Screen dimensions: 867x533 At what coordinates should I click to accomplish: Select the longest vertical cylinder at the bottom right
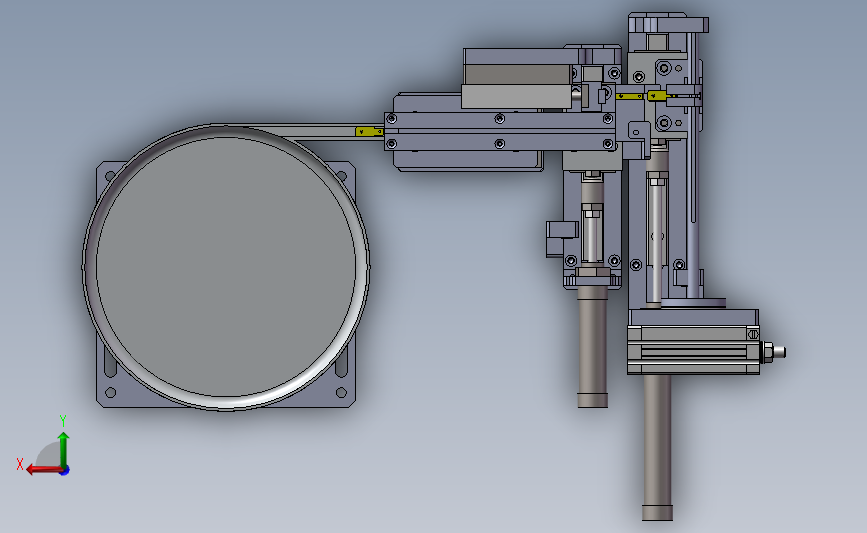tap(657, 447)
